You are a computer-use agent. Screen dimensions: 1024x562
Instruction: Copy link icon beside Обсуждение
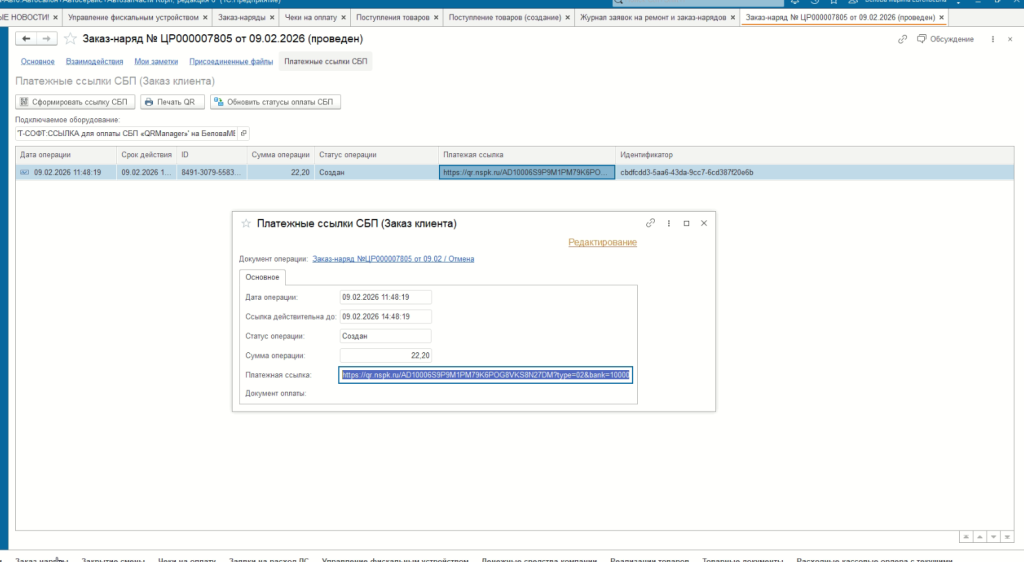pos(903,39)
